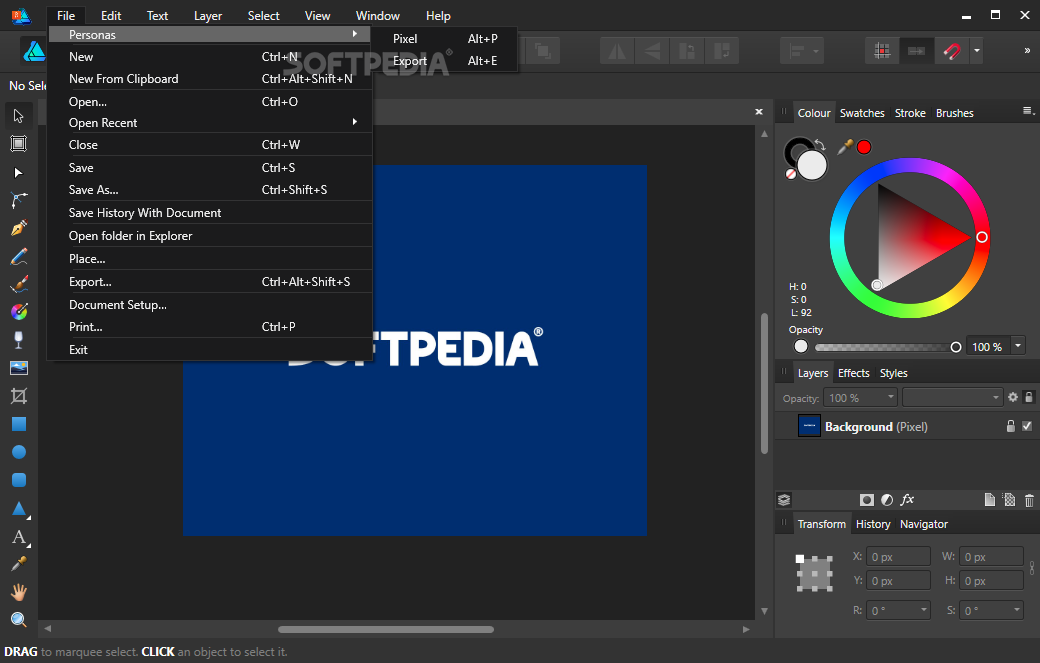Add a new layer
Screen dimensions: 1040x663
tap(990, 500)
